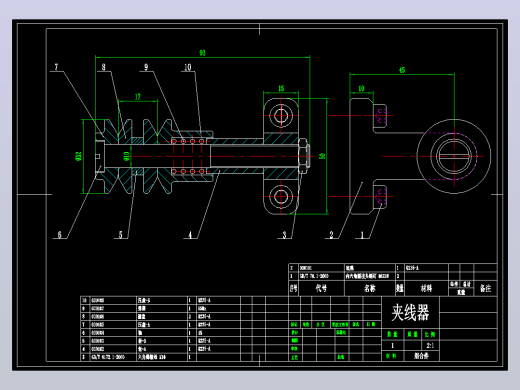Viewport: 520px width, 390px height.
Task: Click the 名称 column header
Action: coord(369,288)
